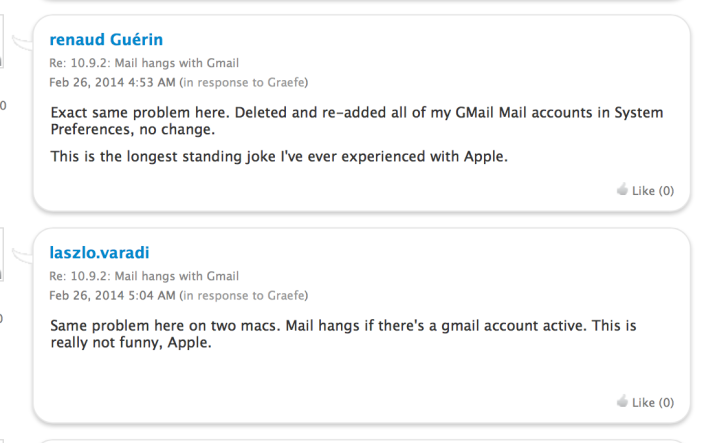704x443 pixels.
Task: Open subject line above the 5:04 AM timestamp
Action: pyautogui.click(x=144, y=276)
